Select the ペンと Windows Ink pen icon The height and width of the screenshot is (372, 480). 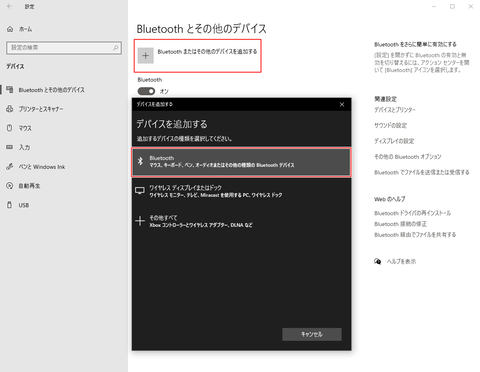pyautogui.click(x=10, y=166)
